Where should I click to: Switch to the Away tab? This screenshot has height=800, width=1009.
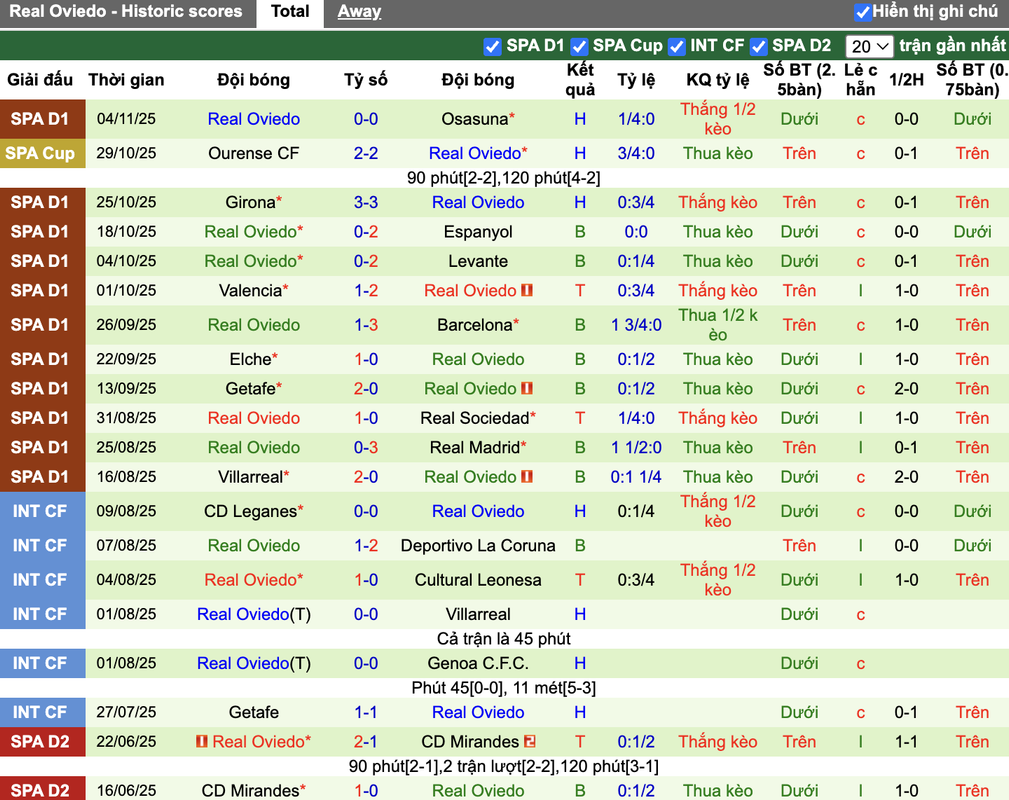pyautogui.click(x=359, y=12)
